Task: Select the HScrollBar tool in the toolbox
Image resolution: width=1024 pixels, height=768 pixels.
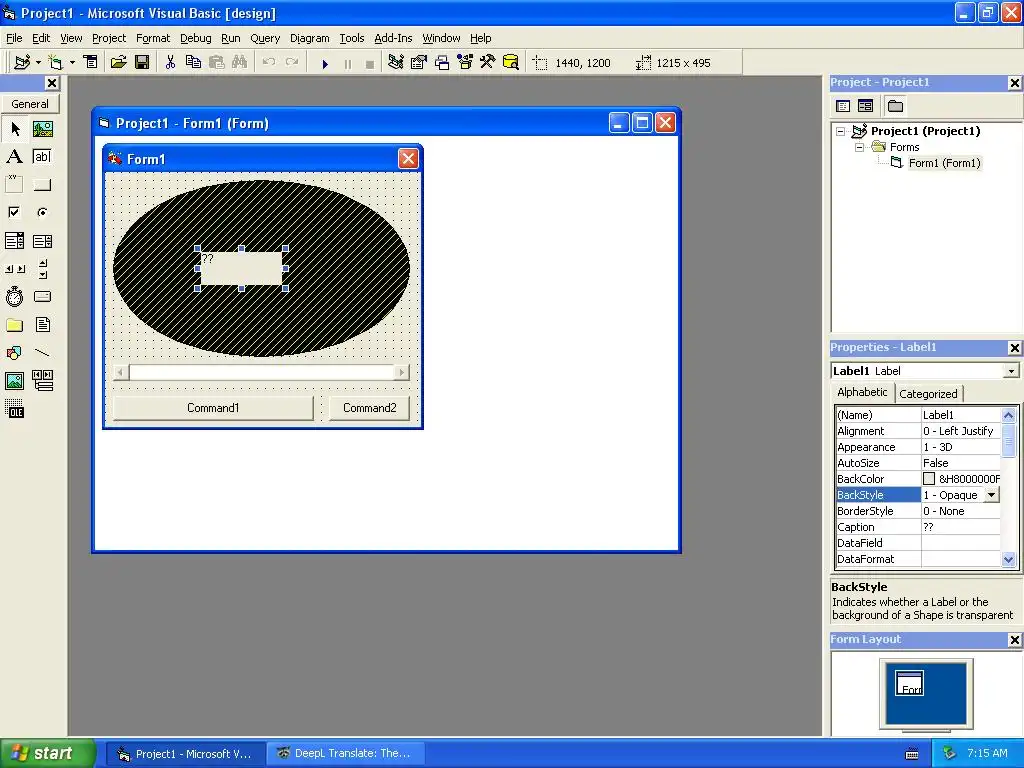Action: tap(14, 268)
